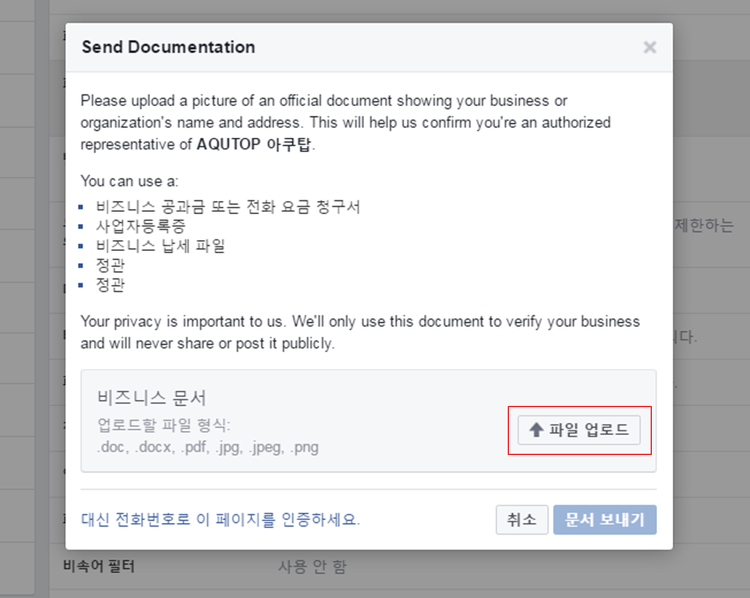Select the 비즈니스 납세 파일 list item
750x598 pixels.
160,246
